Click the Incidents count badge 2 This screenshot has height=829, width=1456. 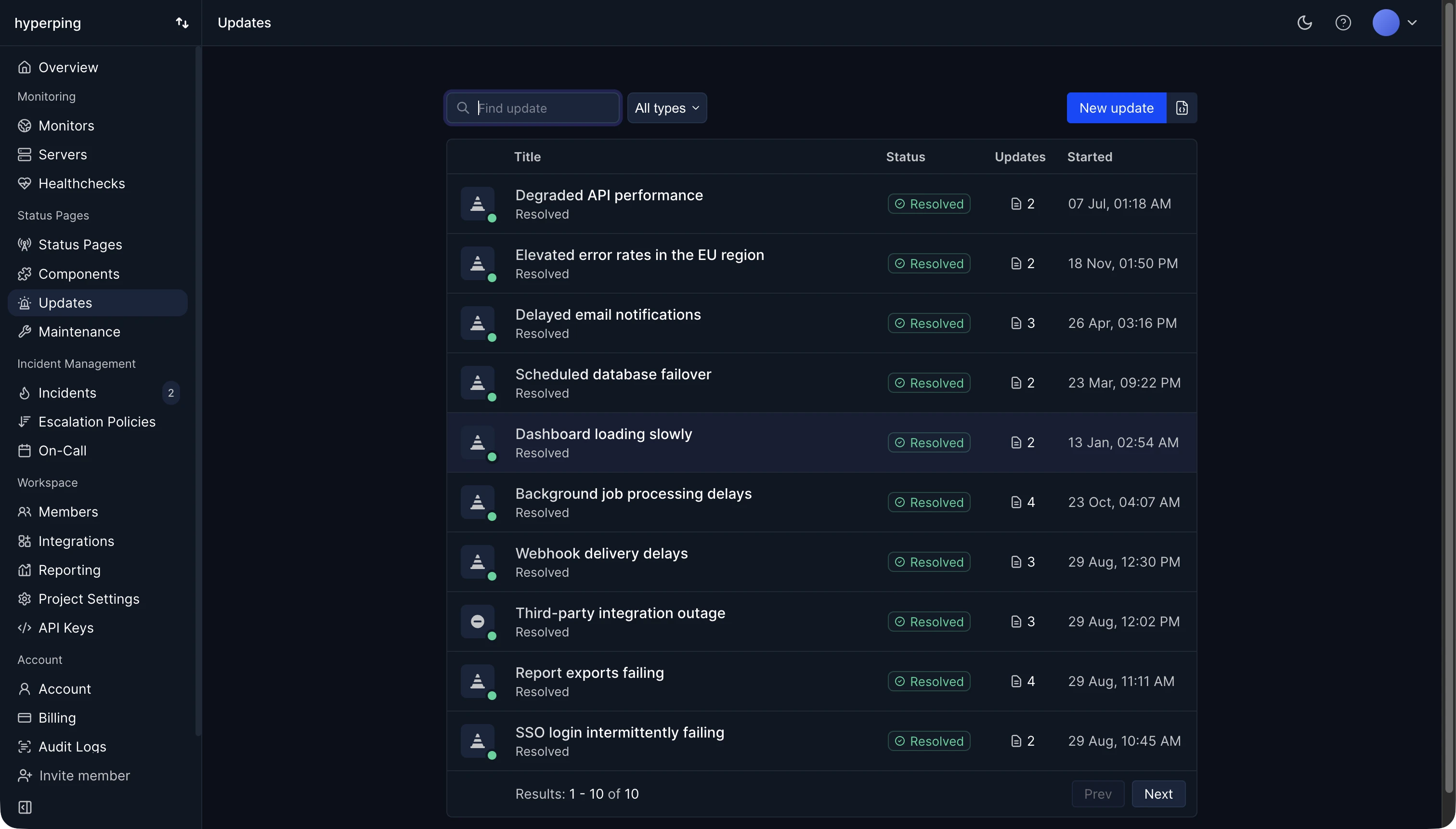click(x=171, y=393)
